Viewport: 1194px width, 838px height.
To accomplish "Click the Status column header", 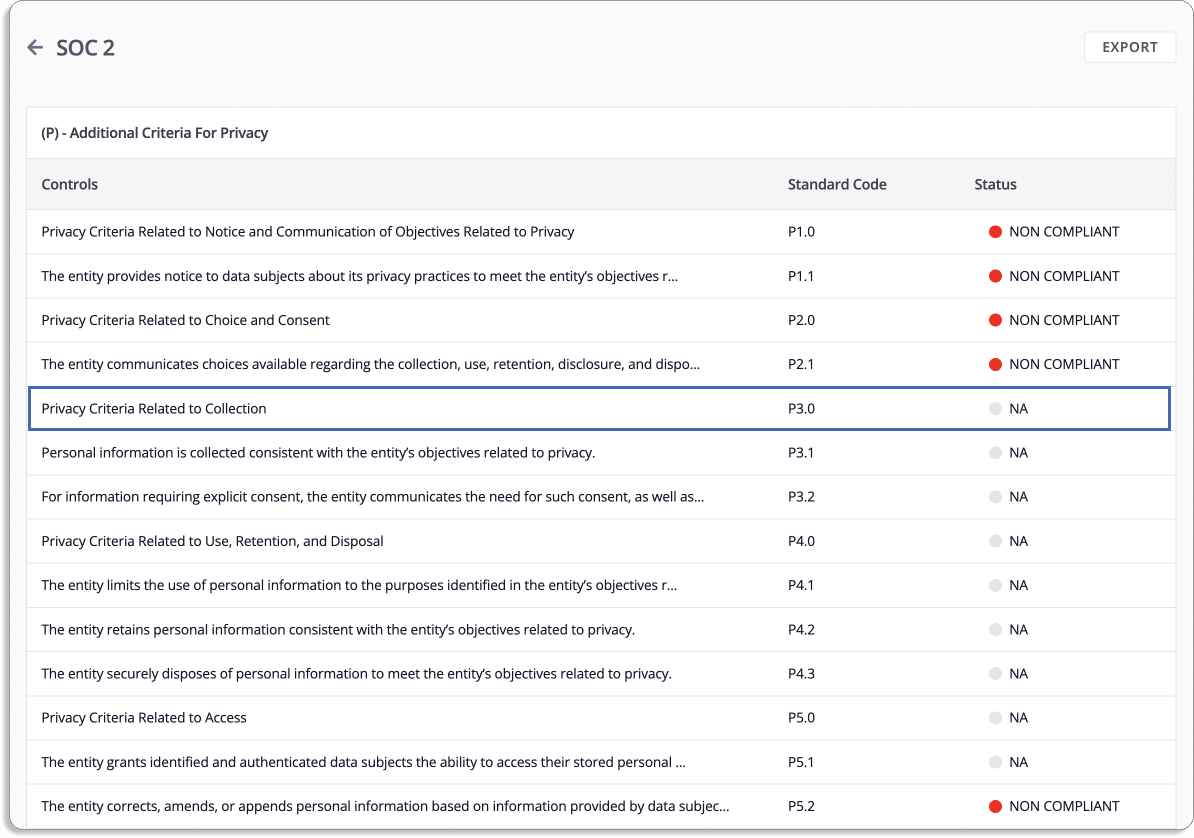I will click(x=995, y=184).
